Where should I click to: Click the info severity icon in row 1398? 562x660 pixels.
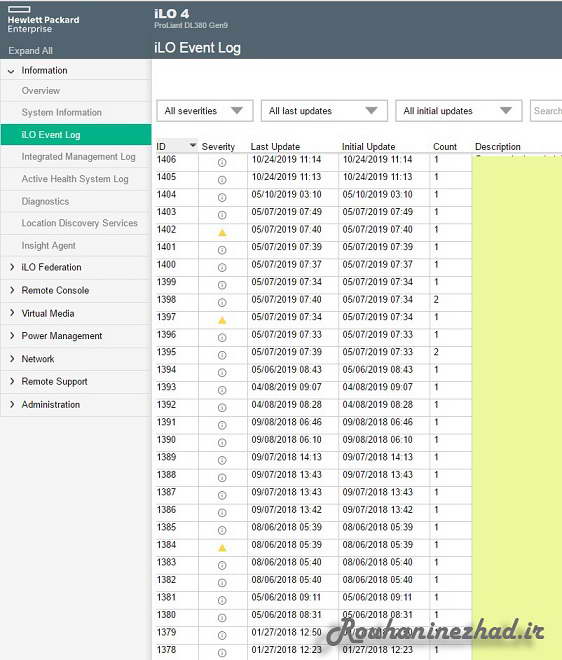pos(222,303)
